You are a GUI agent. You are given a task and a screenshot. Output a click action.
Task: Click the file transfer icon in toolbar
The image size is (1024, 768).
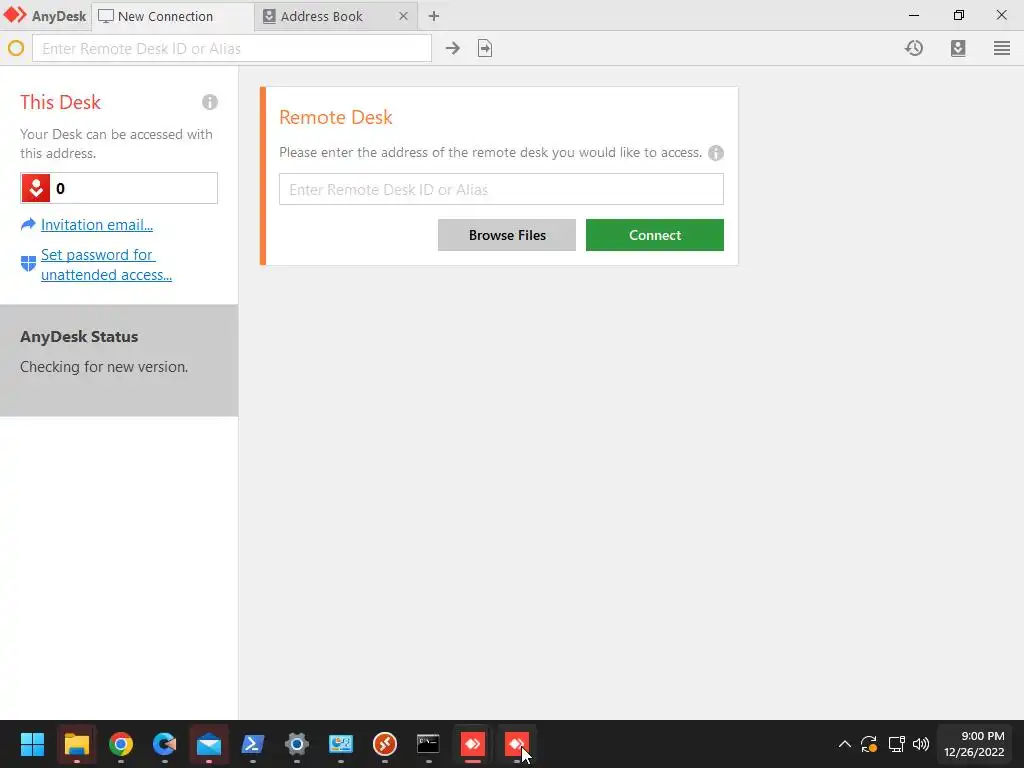coord(485,48)
